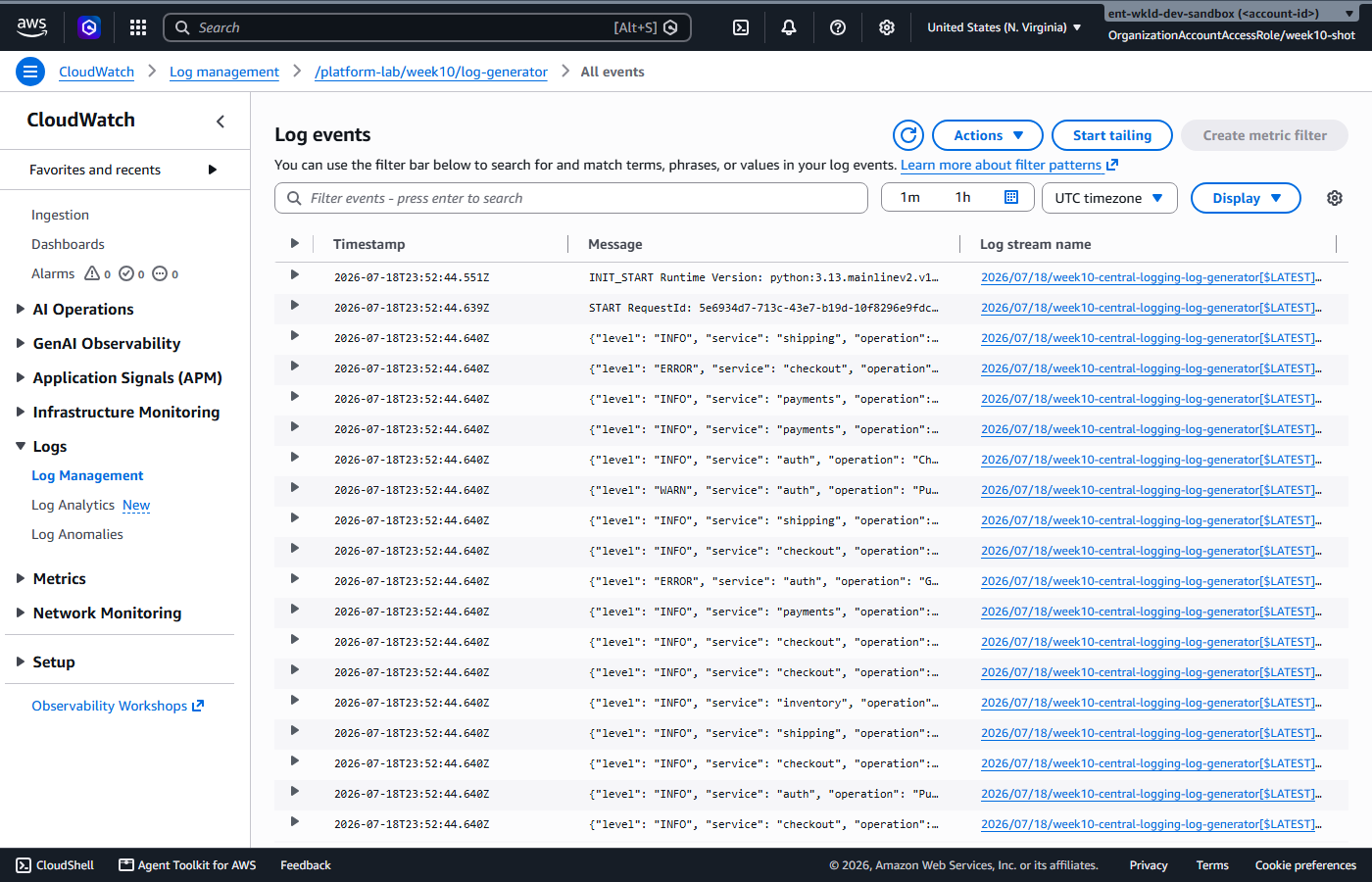Viewport: 1372px width, 882px height.
Task: Click the Create metric filter button
Action: 1265,135
